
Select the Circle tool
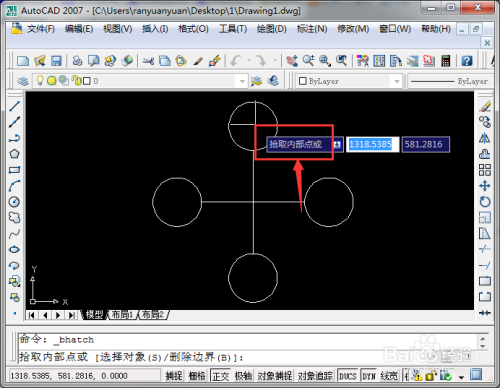(14, 202)
